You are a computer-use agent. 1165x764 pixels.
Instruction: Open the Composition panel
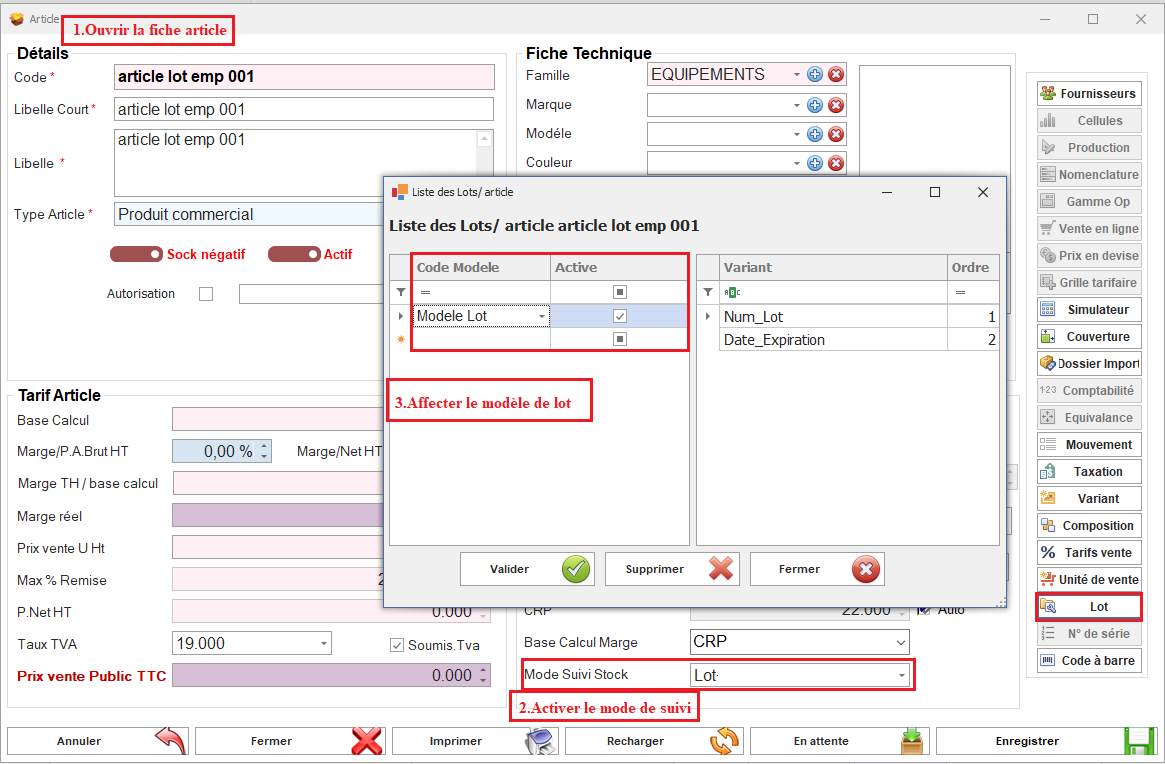[1089, 525]
